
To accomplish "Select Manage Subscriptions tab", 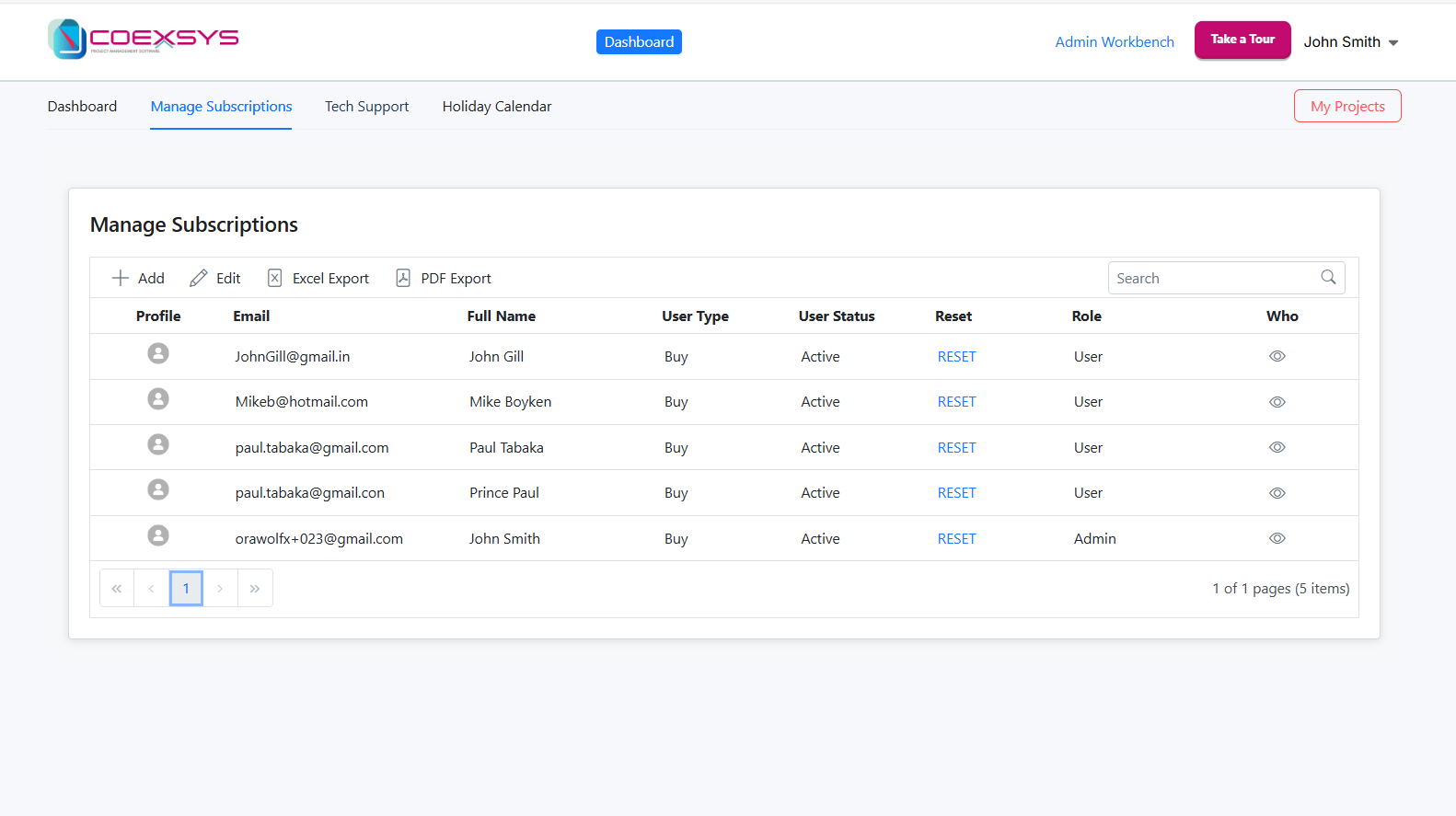I will pyautogui.click(x=221, y=107).
